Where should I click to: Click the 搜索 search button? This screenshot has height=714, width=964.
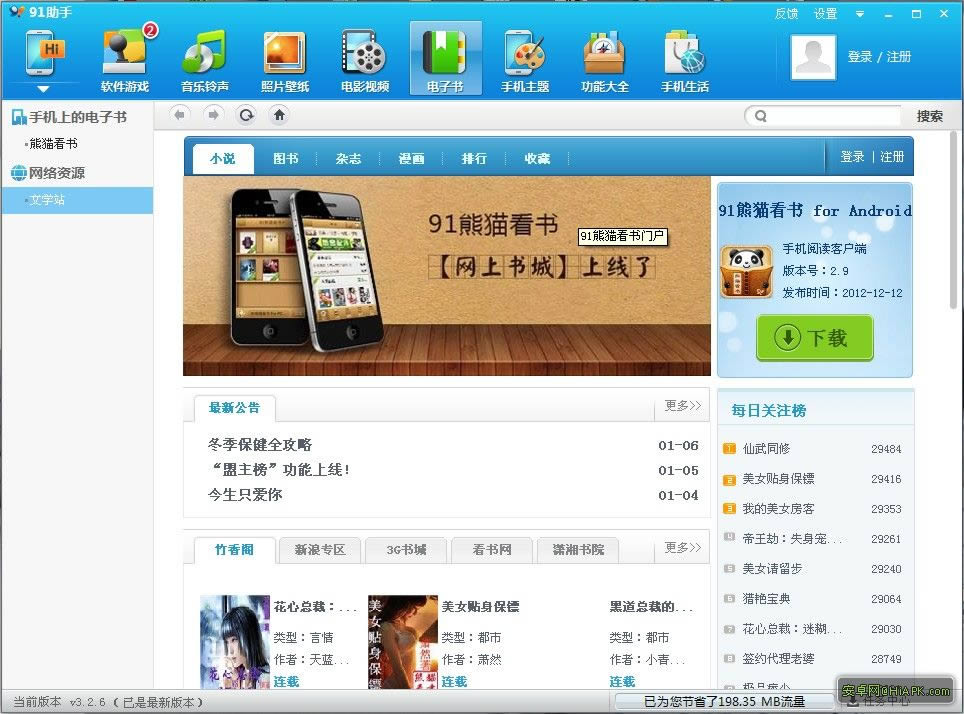click(929, 116)
